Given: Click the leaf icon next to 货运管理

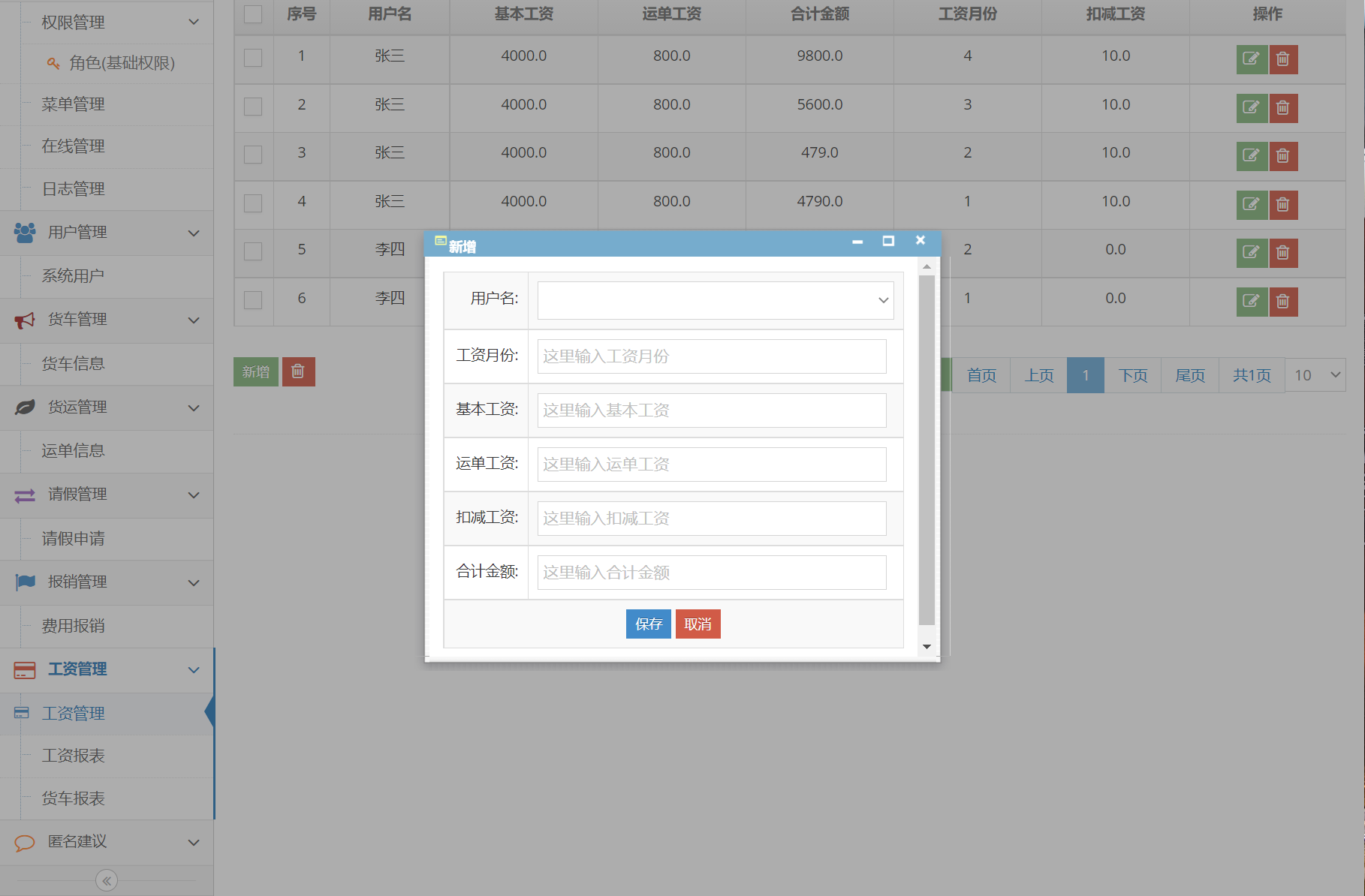Looking at the screenshot, I should (x=23, y=407).
